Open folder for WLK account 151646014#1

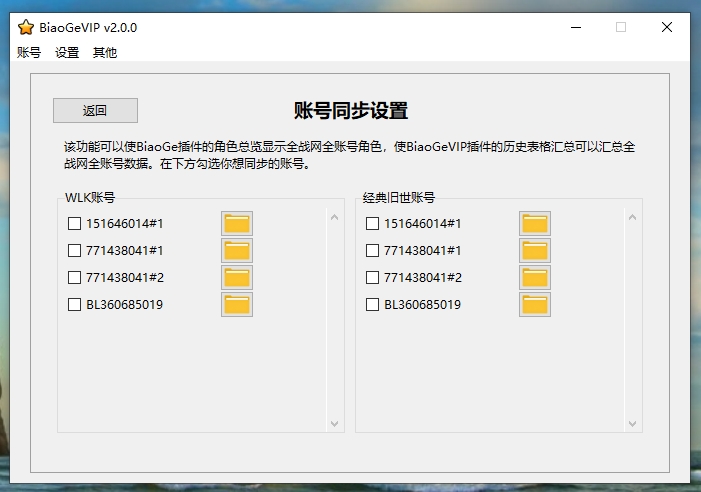pyautogui.click(x=237, y=223)
